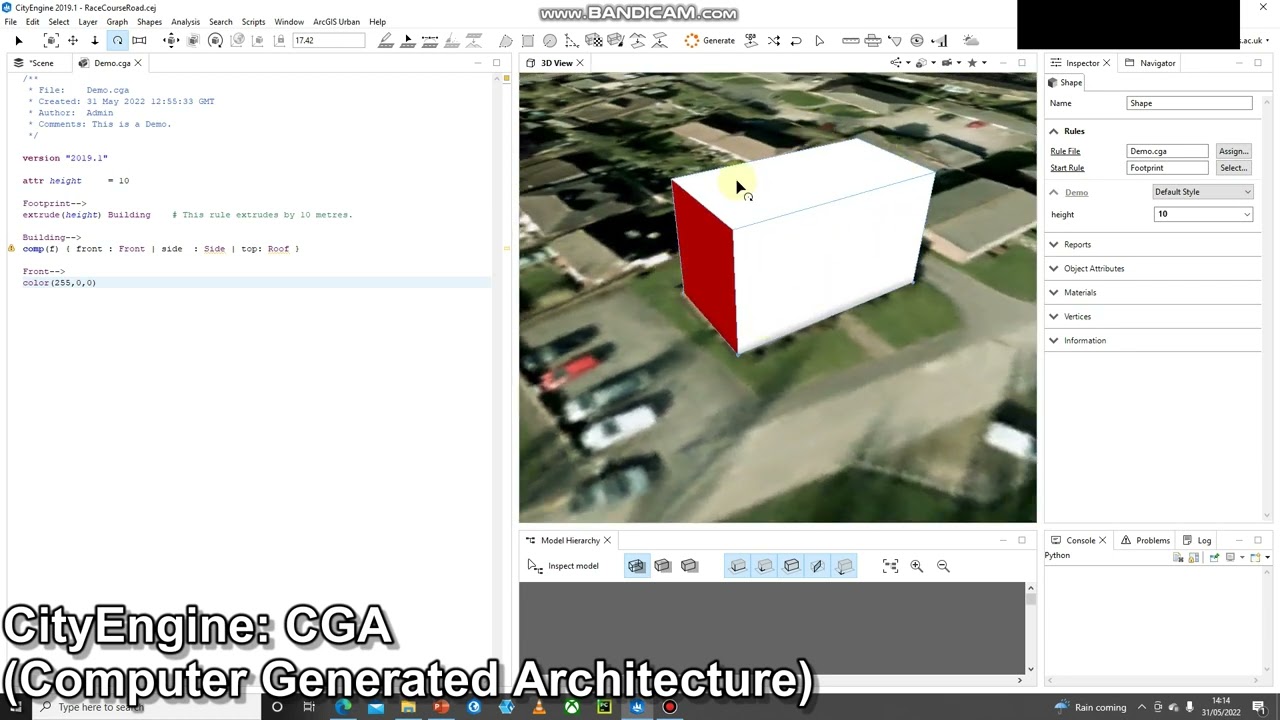Open the Shapes menu

click(x=149, y=21)
